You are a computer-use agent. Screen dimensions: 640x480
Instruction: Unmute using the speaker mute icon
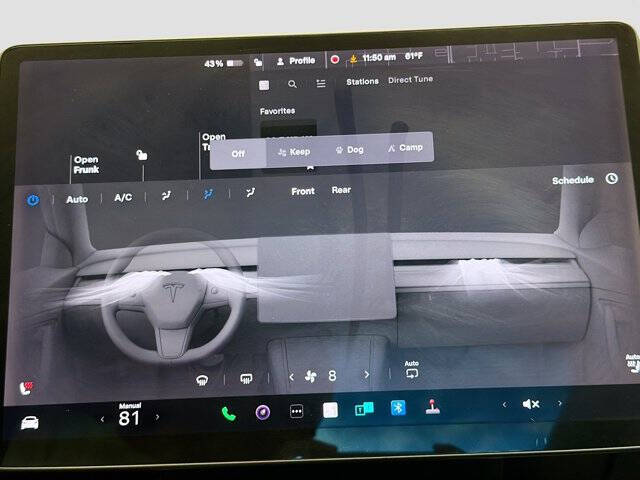[x=531, y=404]
